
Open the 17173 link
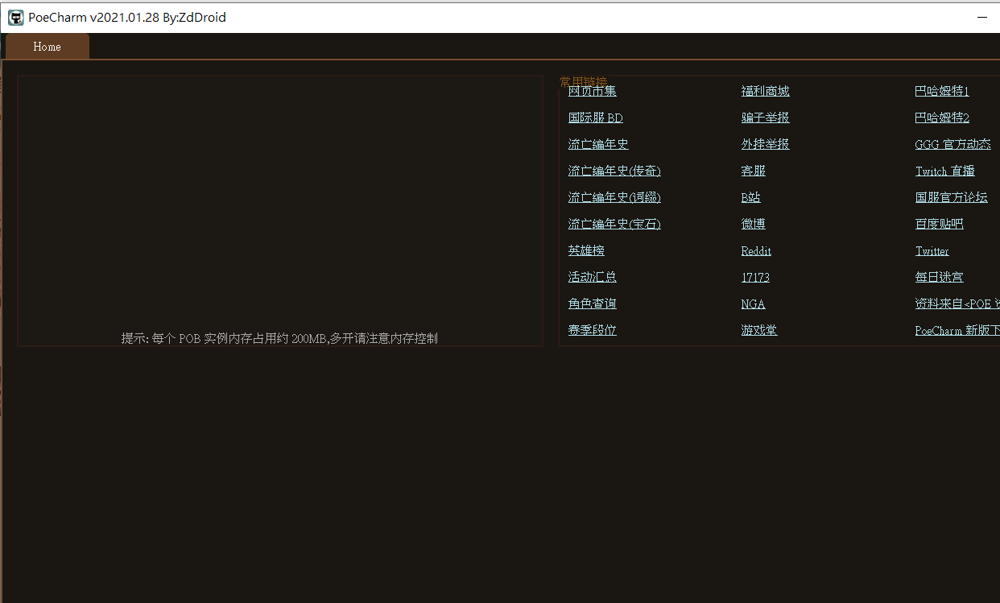point(755,277)
